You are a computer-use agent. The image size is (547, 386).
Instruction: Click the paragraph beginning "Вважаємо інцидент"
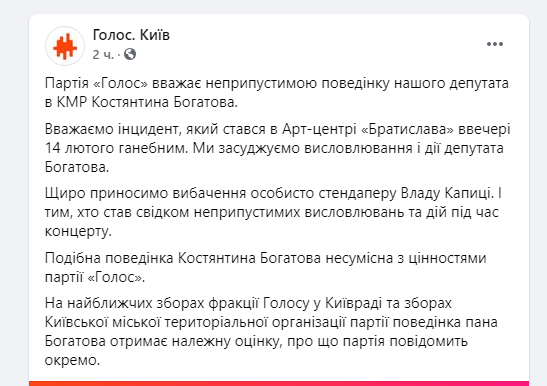pos(278,148)
